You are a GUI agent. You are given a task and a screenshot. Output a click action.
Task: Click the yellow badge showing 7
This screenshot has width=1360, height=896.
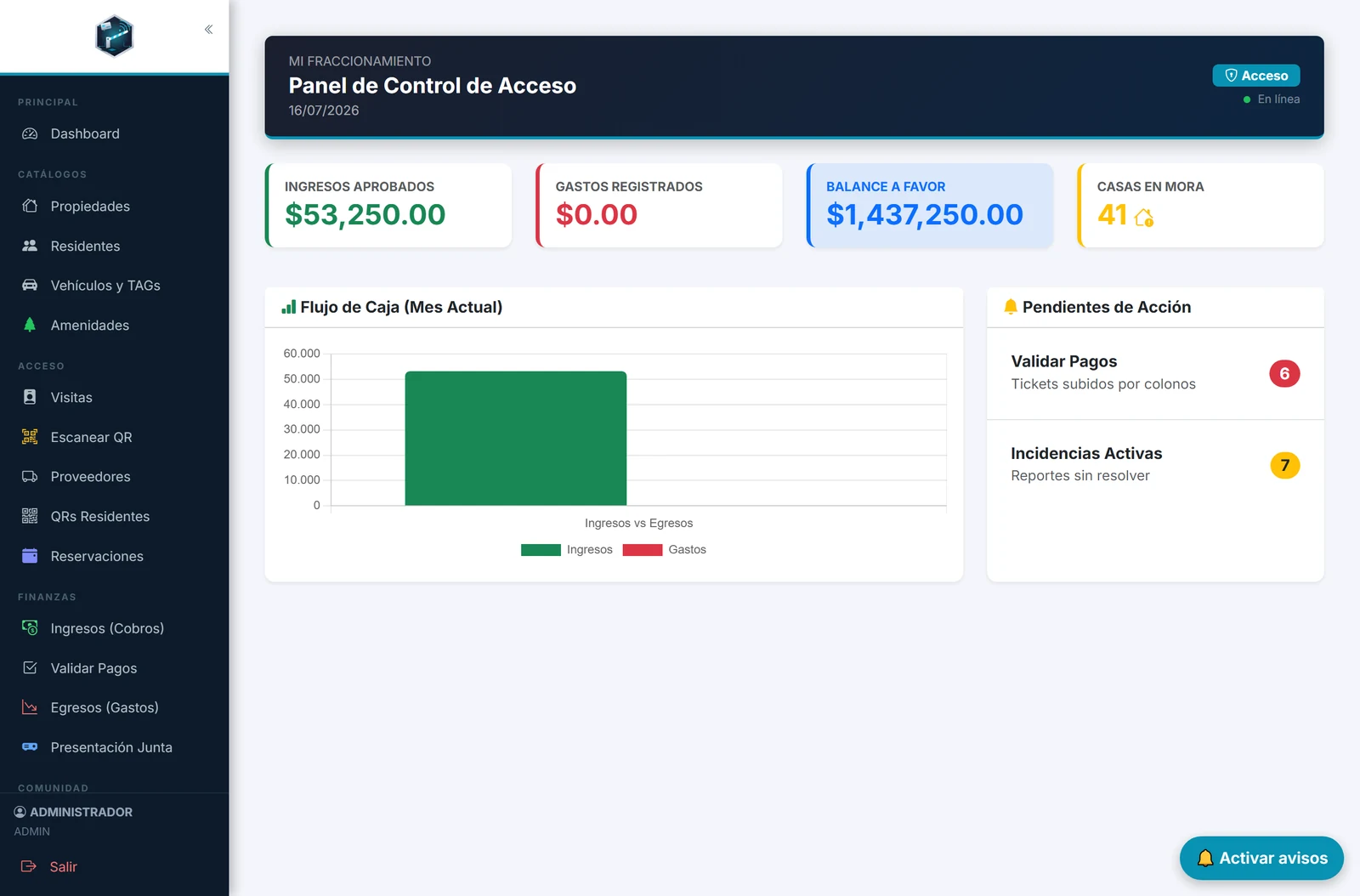point(1284,465)
